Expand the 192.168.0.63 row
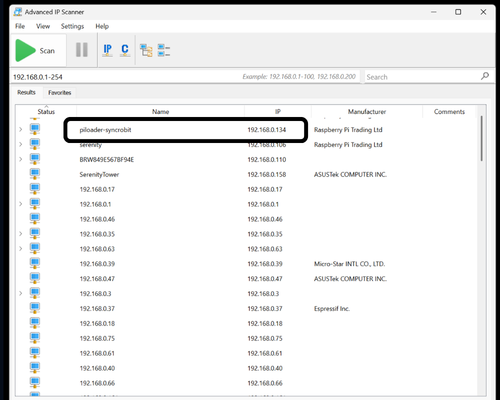Screen dimensions: 500x400 pos(21,249)
